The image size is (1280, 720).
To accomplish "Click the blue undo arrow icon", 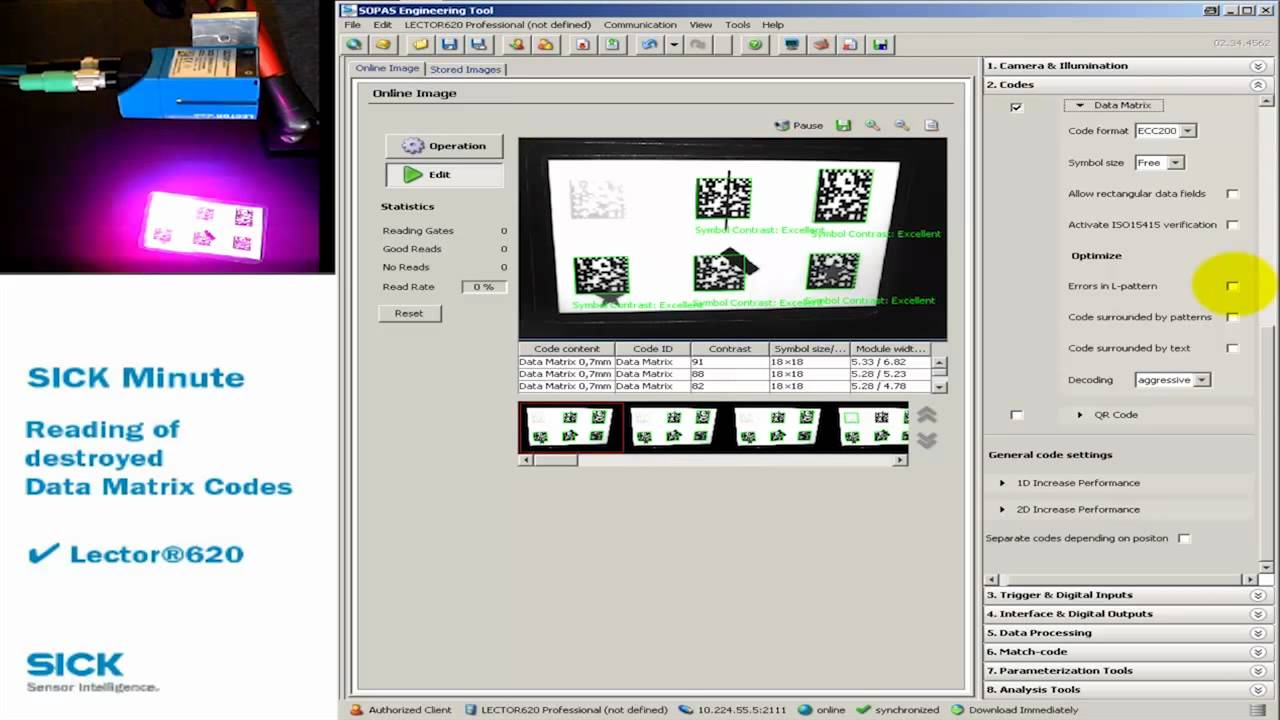I will click(x=650, y=44).
